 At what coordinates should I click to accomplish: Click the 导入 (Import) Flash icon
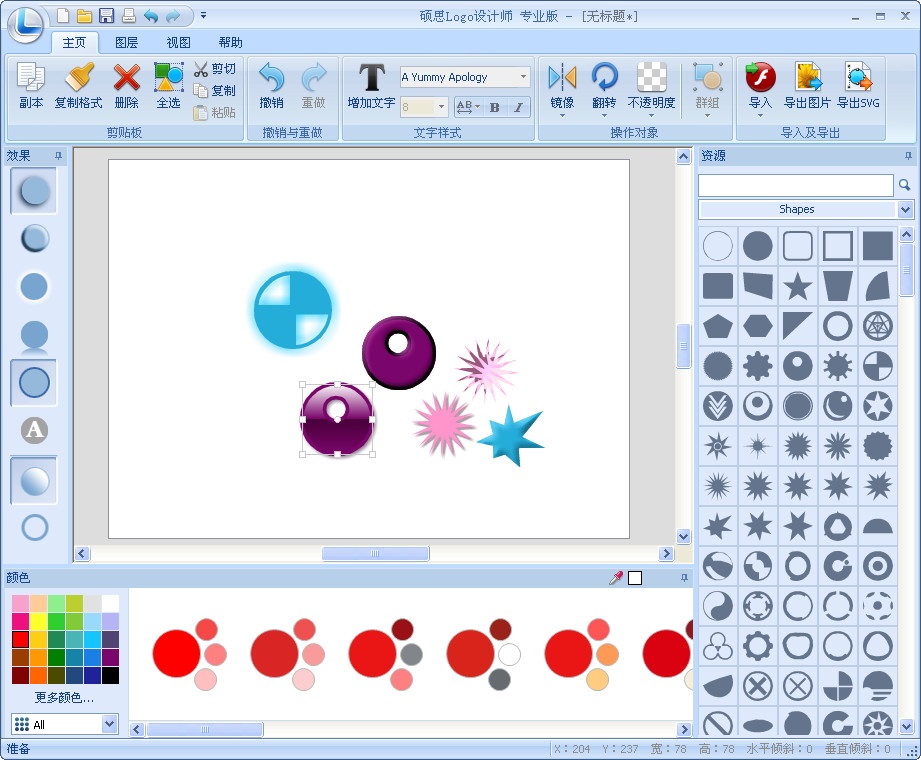pyautogui.click(x=760, y=78)
